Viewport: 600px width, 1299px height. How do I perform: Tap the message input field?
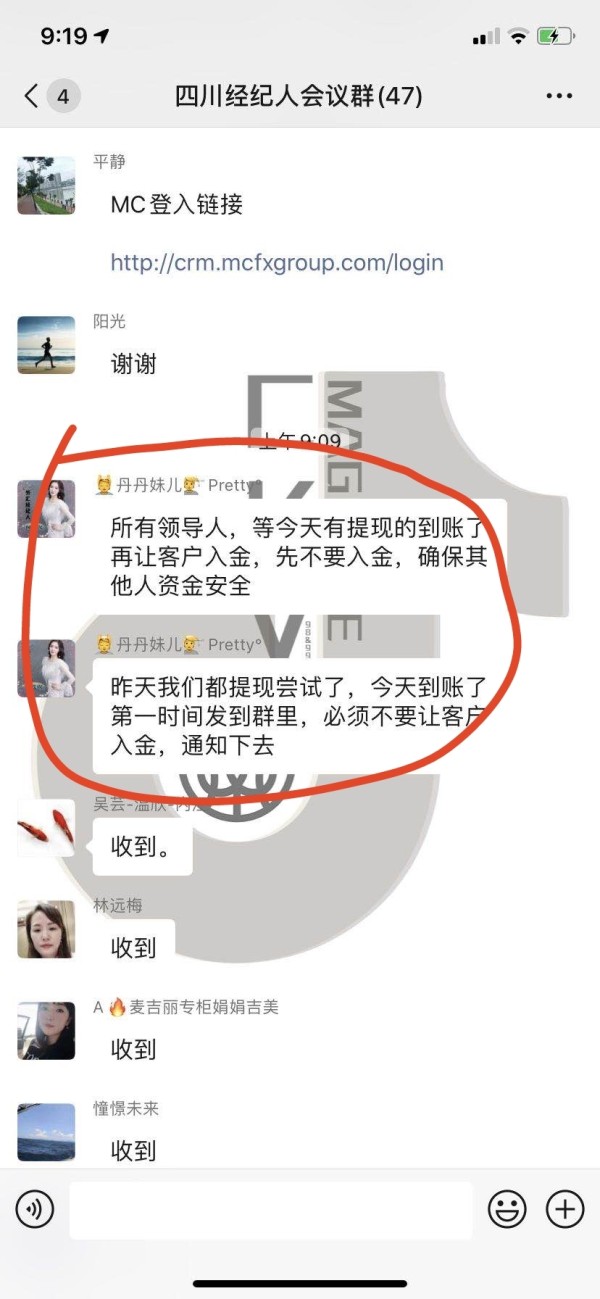pos(270,1210)
